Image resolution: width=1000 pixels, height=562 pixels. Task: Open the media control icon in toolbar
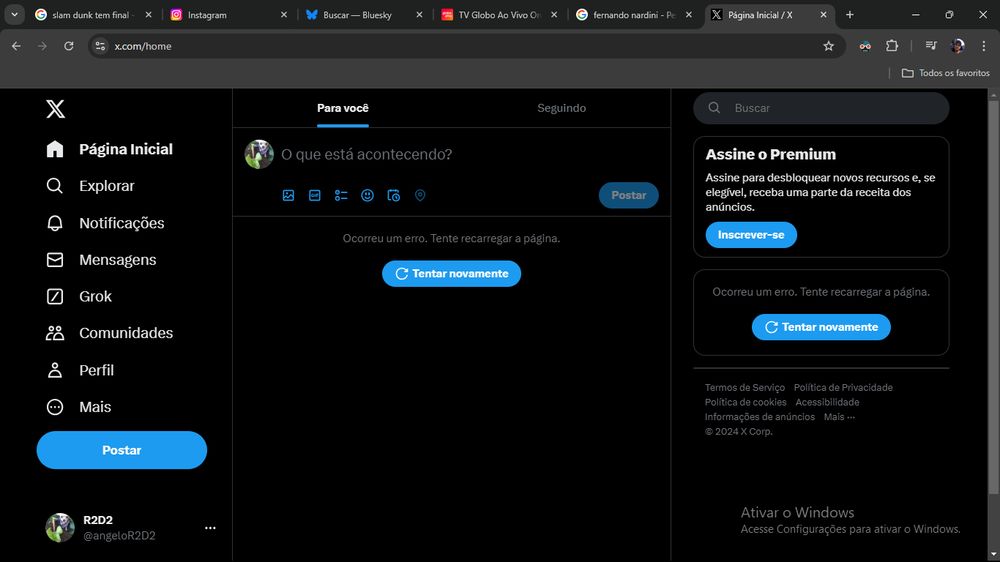931,46
